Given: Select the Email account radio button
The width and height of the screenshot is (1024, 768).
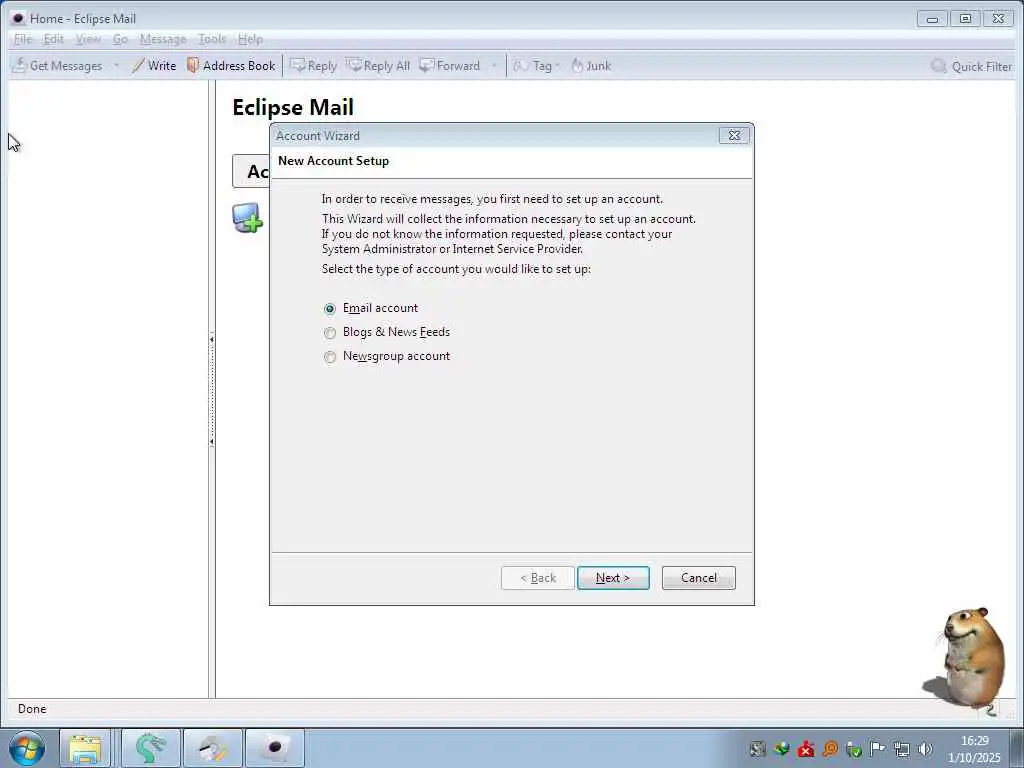Looking at the screenshot, I should [x=330, y=308].
